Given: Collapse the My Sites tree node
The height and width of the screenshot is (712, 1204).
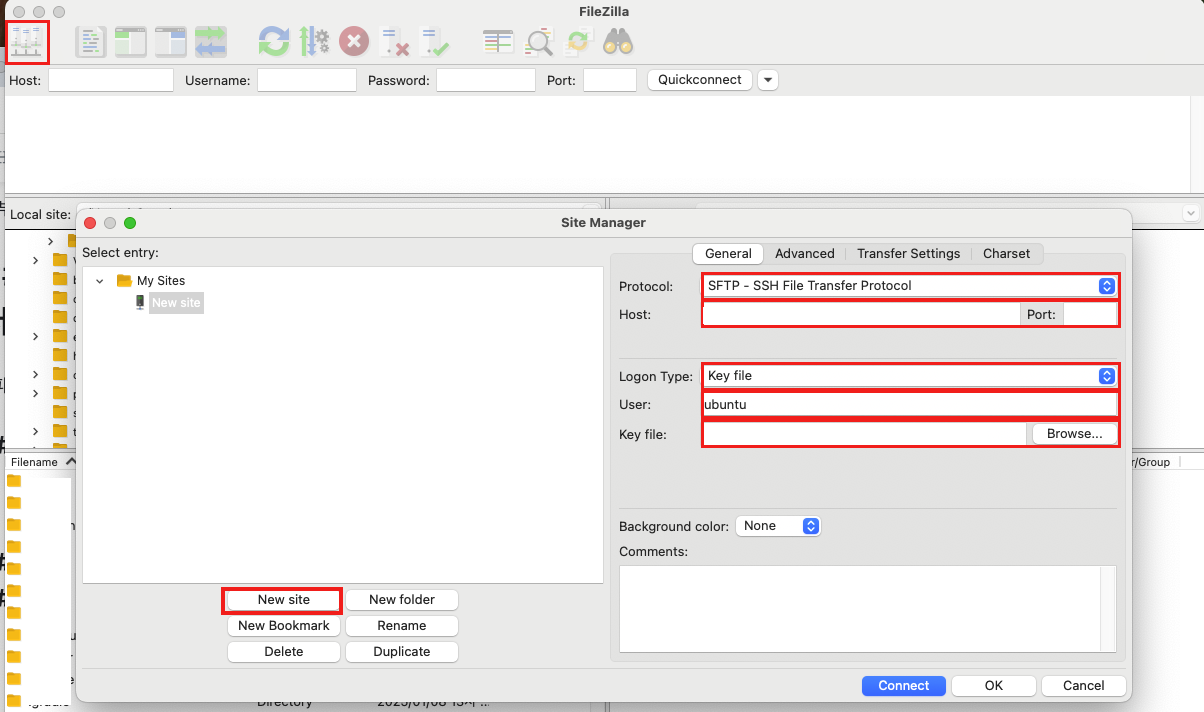Looking at the screenshot, I should [100, 281].
